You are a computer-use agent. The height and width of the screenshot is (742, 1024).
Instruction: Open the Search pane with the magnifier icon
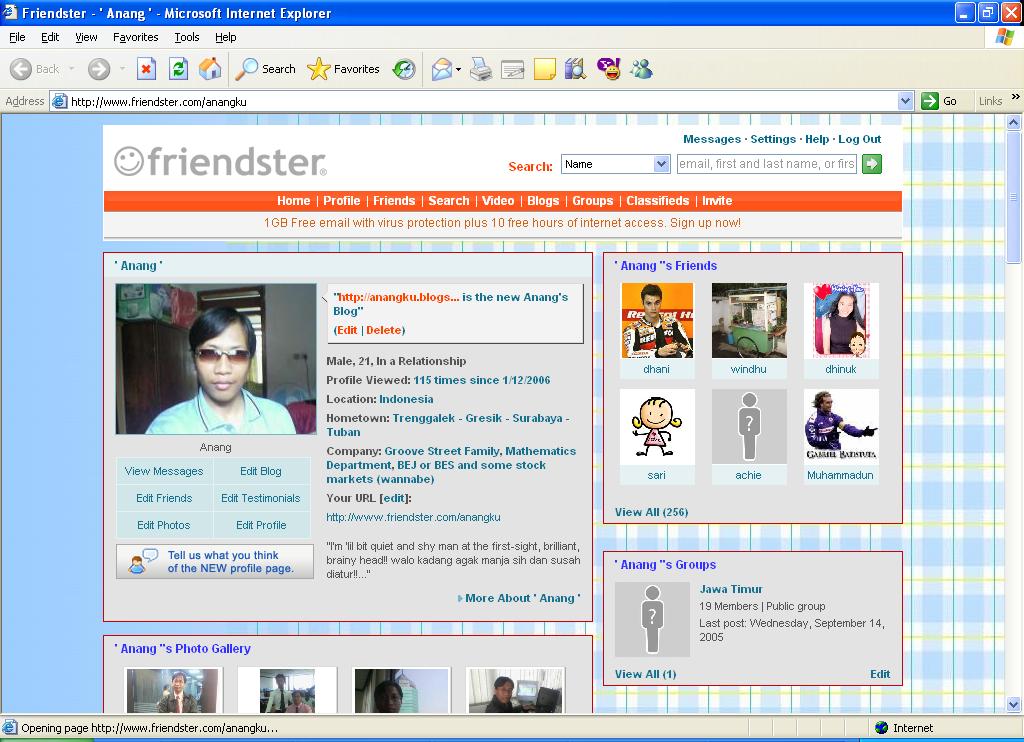(x=246, y=69)
